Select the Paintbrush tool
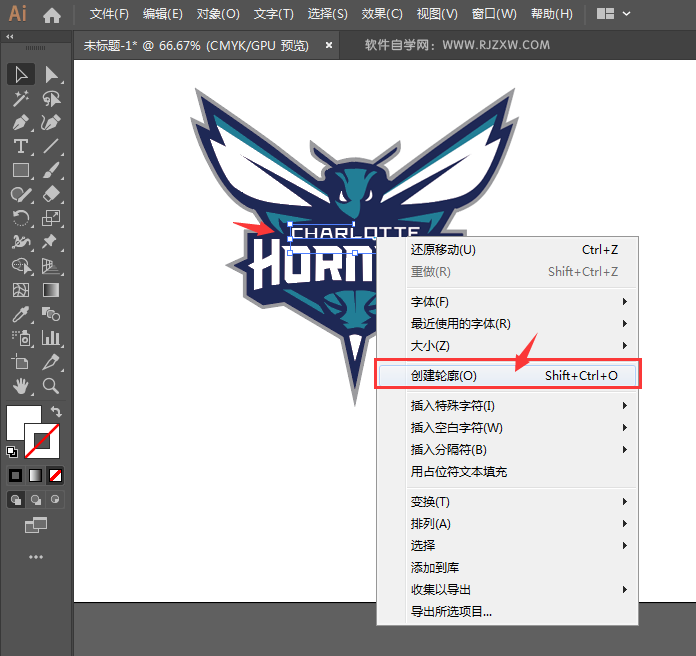 (x=51, y=170)
